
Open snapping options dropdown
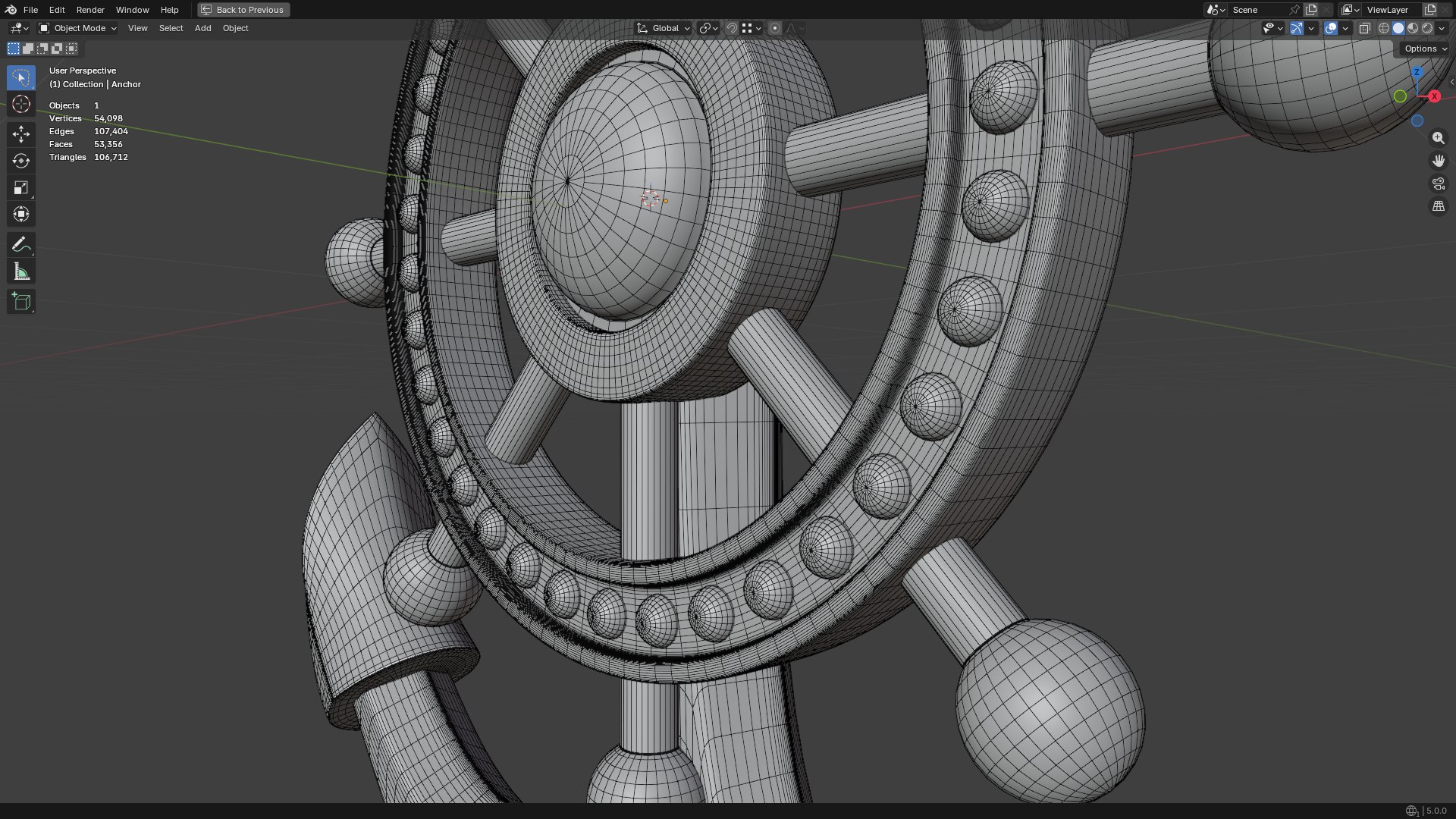click(752, 28)
